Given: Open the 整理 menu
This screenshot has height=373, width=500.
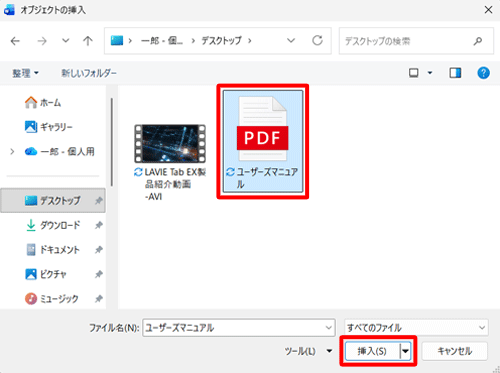Looking at the screenshot, I should point(25,73).
